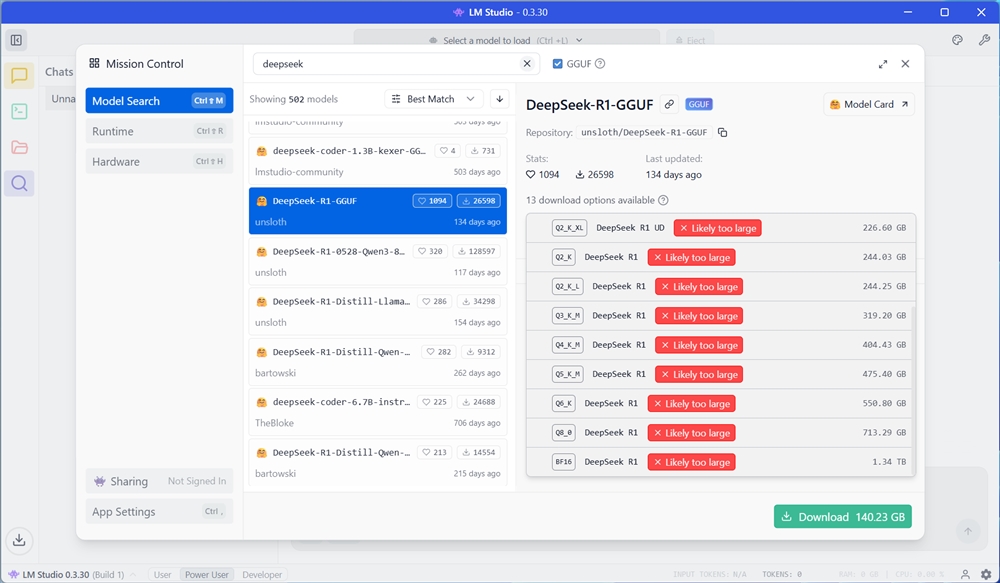
Task: Click LM Studio logo in status bar
Action: click(13, 574)
